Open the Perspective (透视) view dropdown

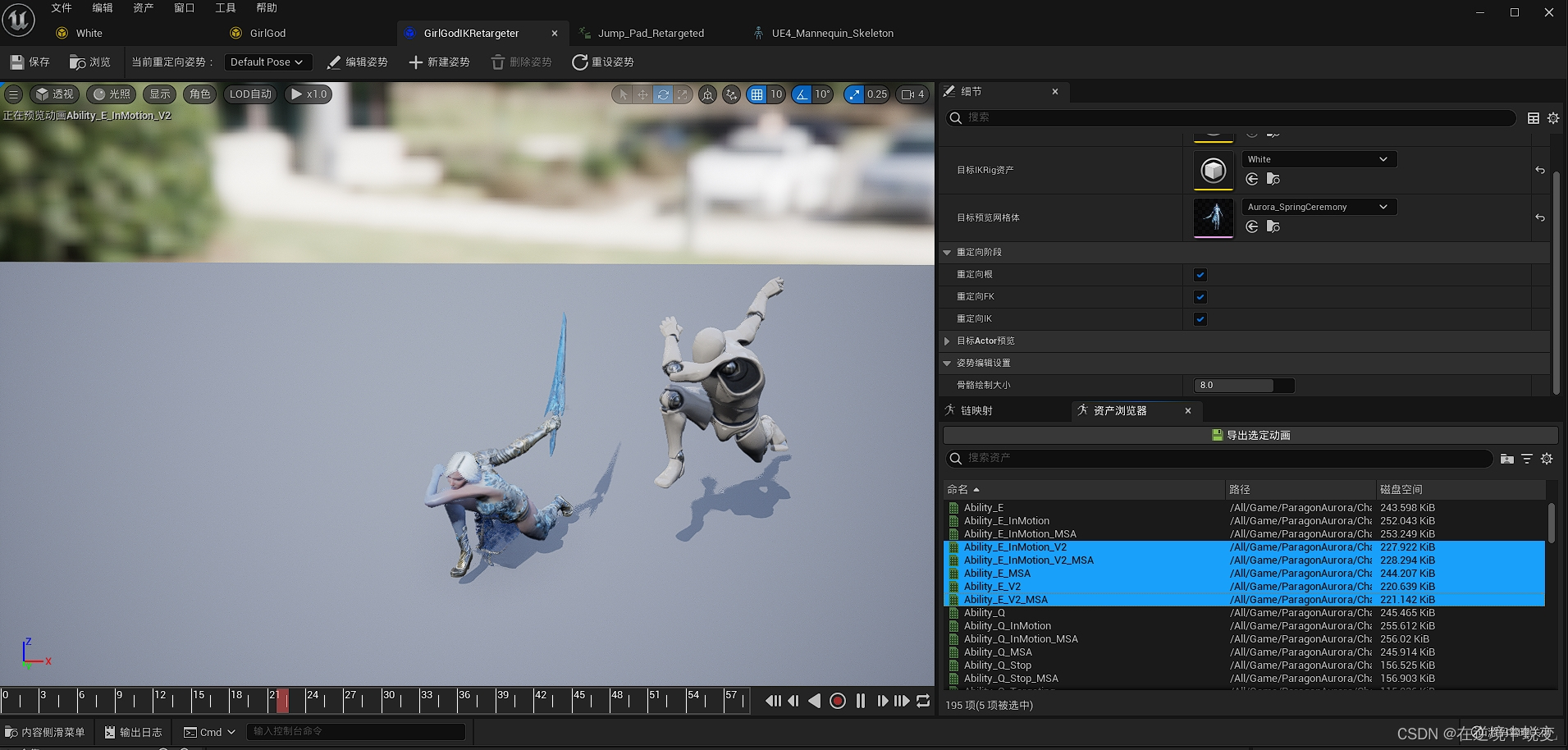click(x=54, y=94)
